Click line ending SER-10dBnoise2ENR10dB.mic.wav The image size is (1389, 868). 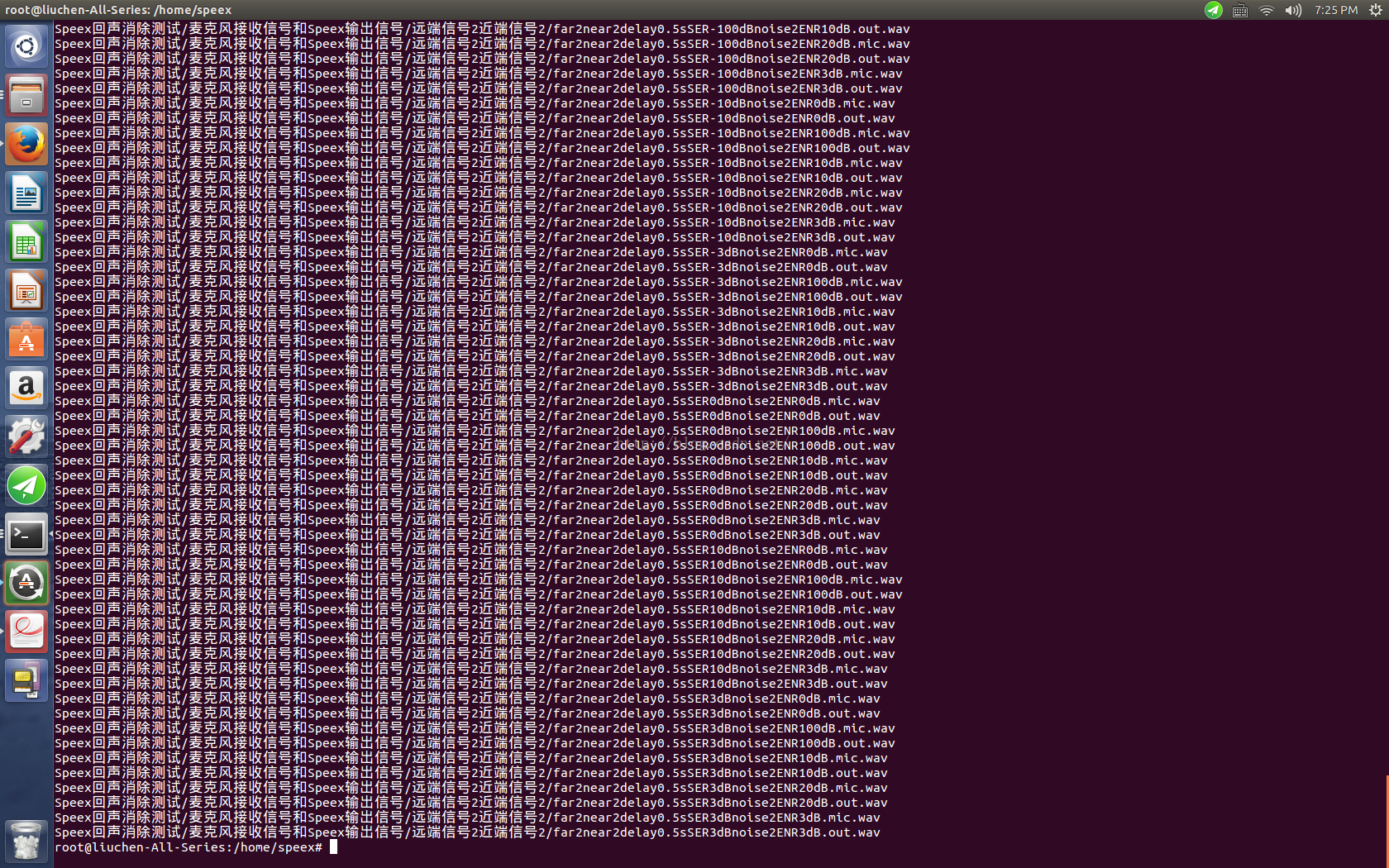click(479, 163)
